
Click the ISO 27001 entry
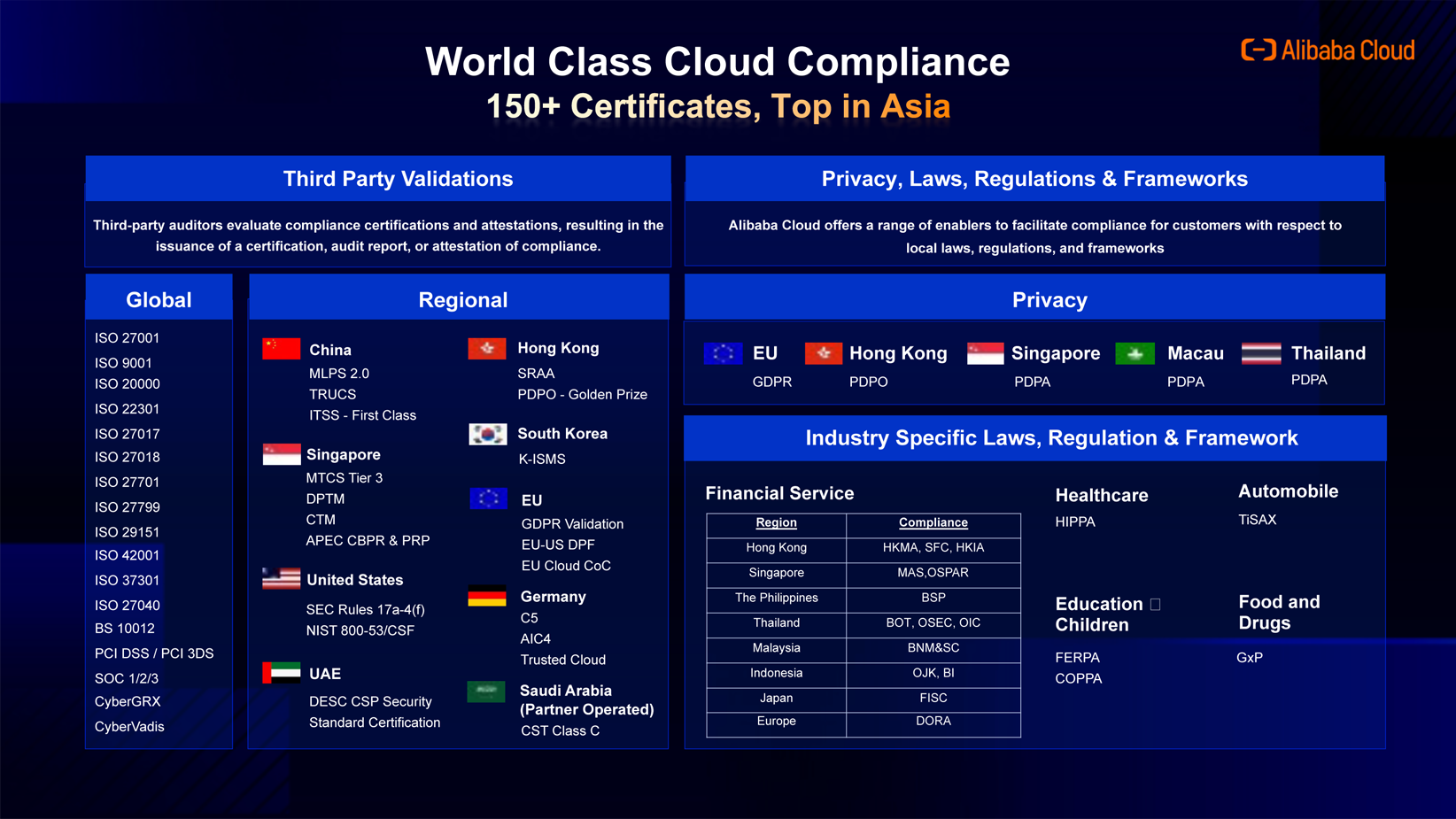tap(128, 338)
